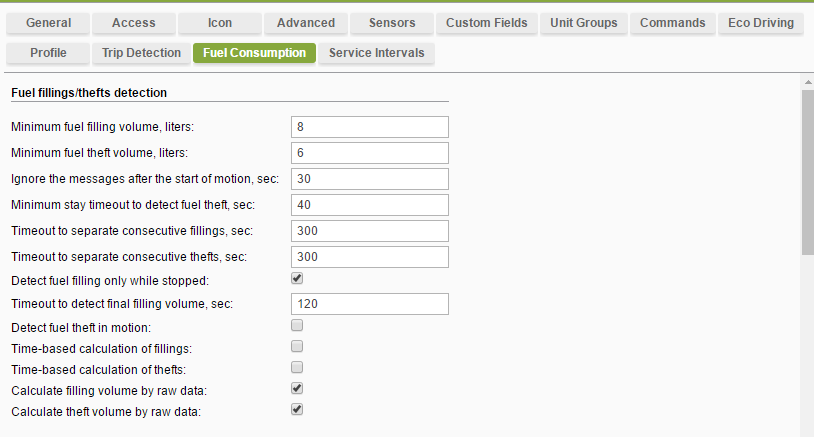Toggle 'Detect fuel filling only while stopped' checkbox
Screen dimensions: 814x437
297,279
